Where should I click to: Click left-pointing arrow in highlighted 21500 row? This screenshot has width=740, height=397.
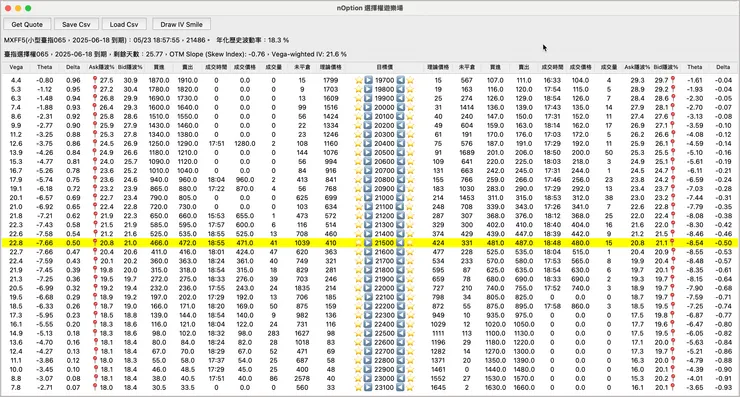pyautogui.click(x=400, y=243)
